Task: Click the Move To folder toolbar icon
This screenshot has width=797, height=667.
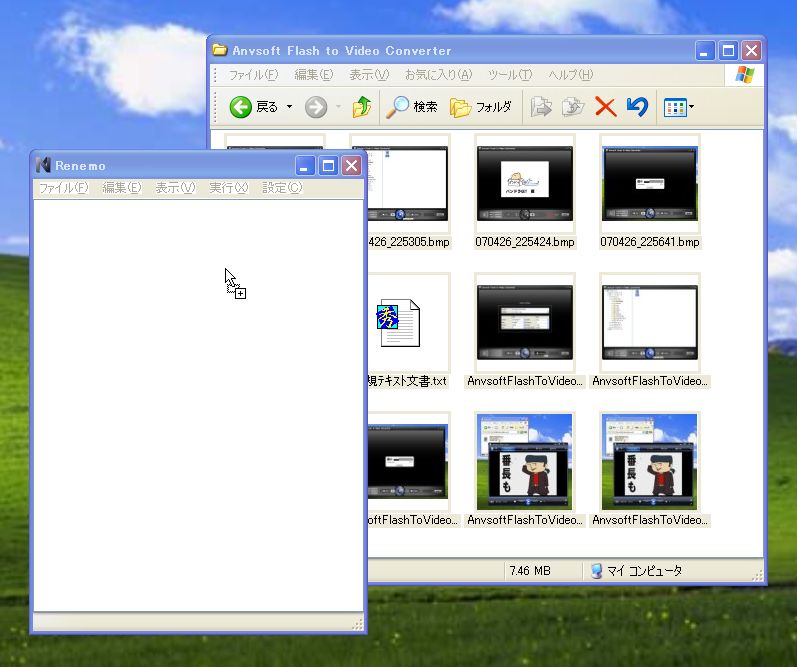Action: 541,107
